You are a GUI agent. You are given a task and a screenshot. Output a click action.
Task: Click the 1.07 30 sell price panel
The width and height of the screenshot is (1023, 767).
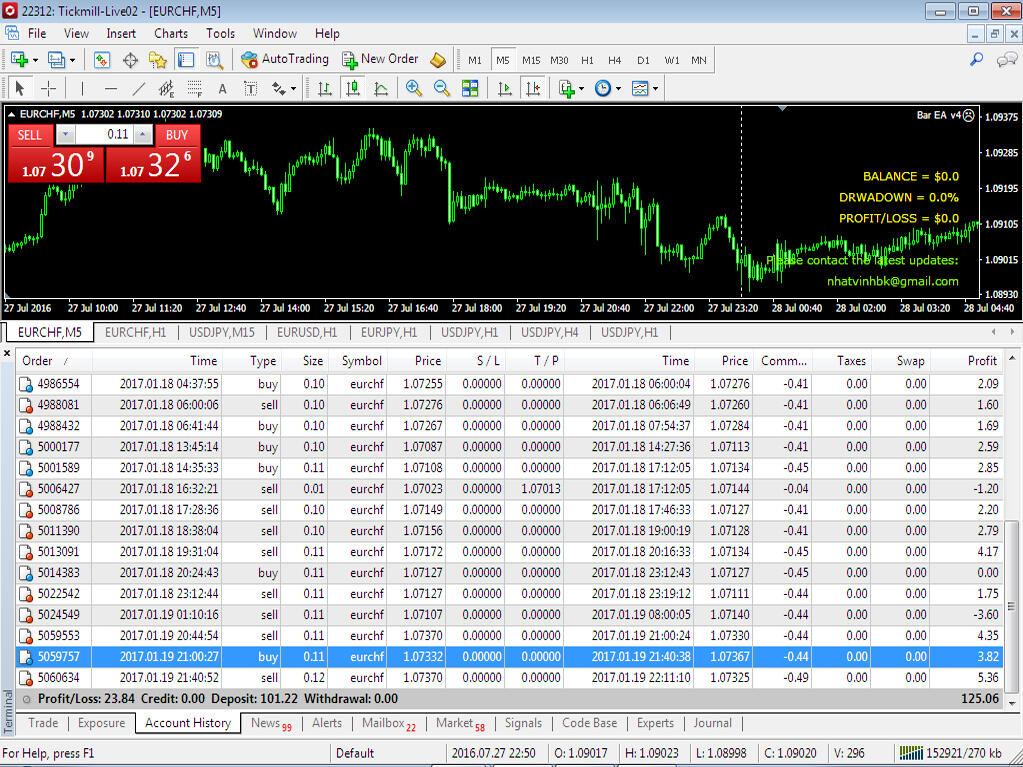56,164
